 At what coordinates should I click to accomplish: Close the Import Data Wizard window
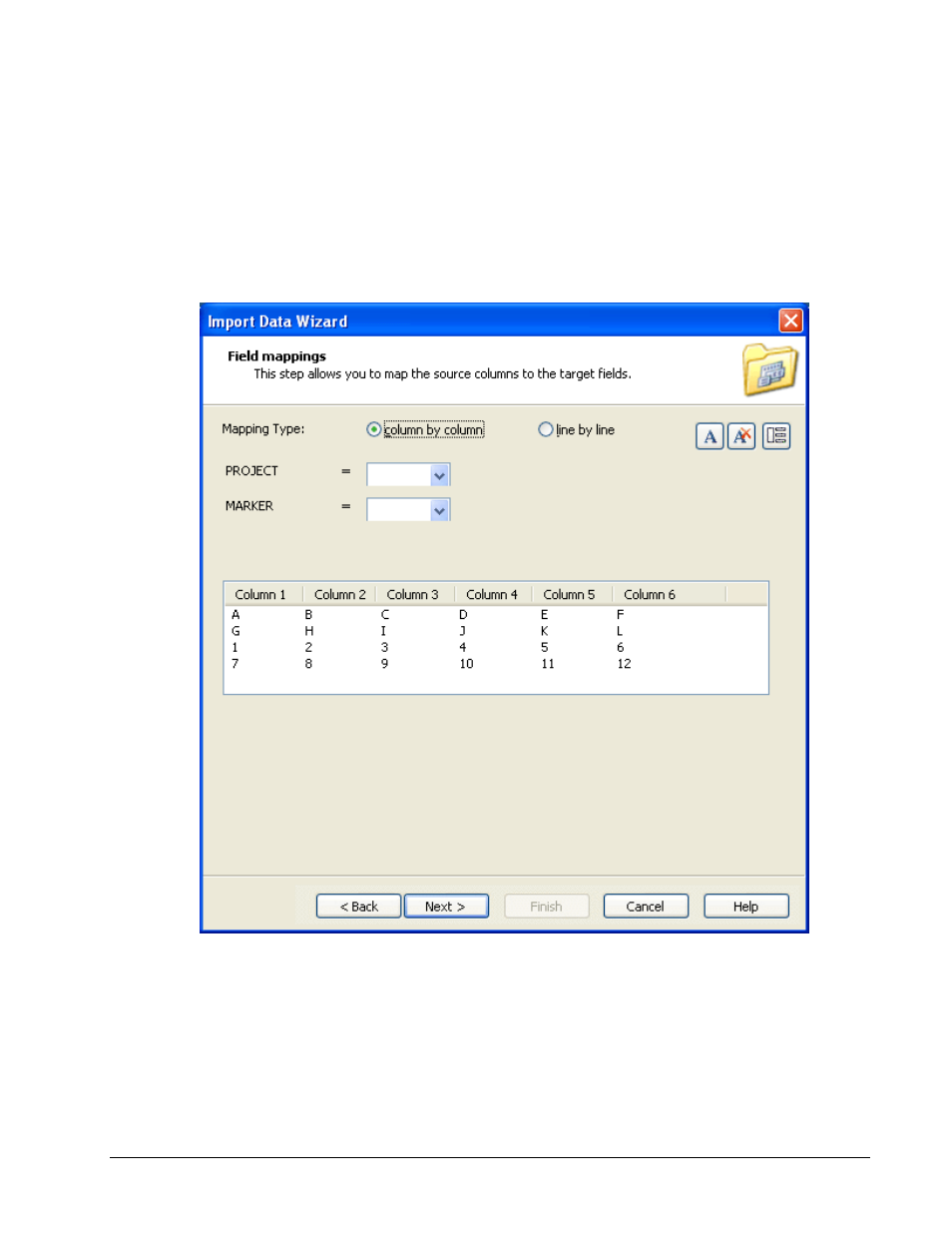point(790,320)
